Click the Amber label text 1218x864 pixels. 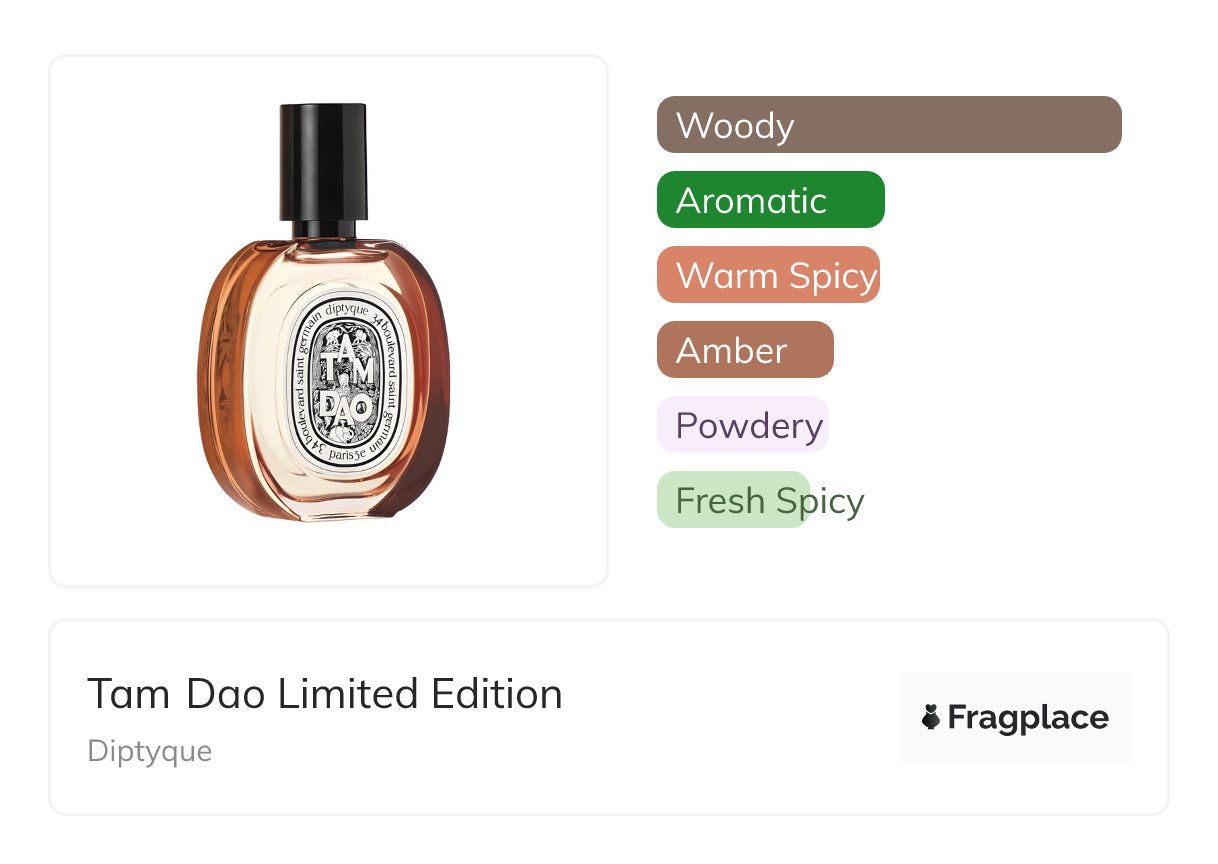pos(731,351)
